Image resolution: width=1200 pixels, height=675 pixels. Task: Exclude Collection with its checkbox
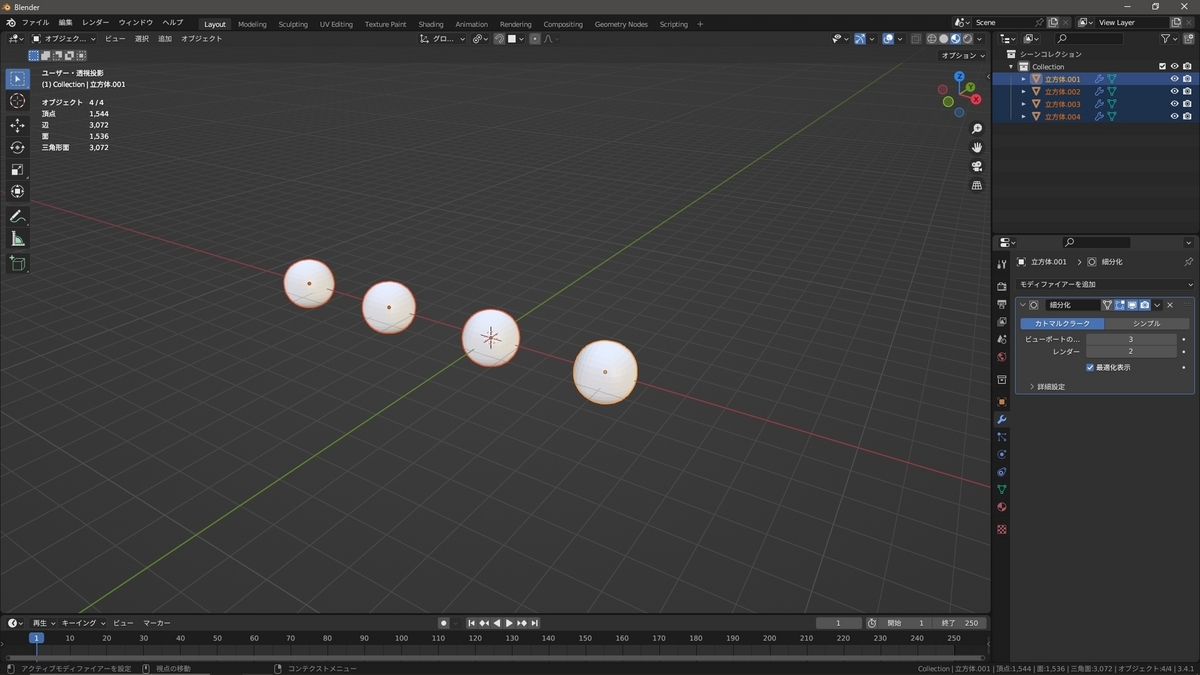pyautogui.click(x=1162, y=67)
